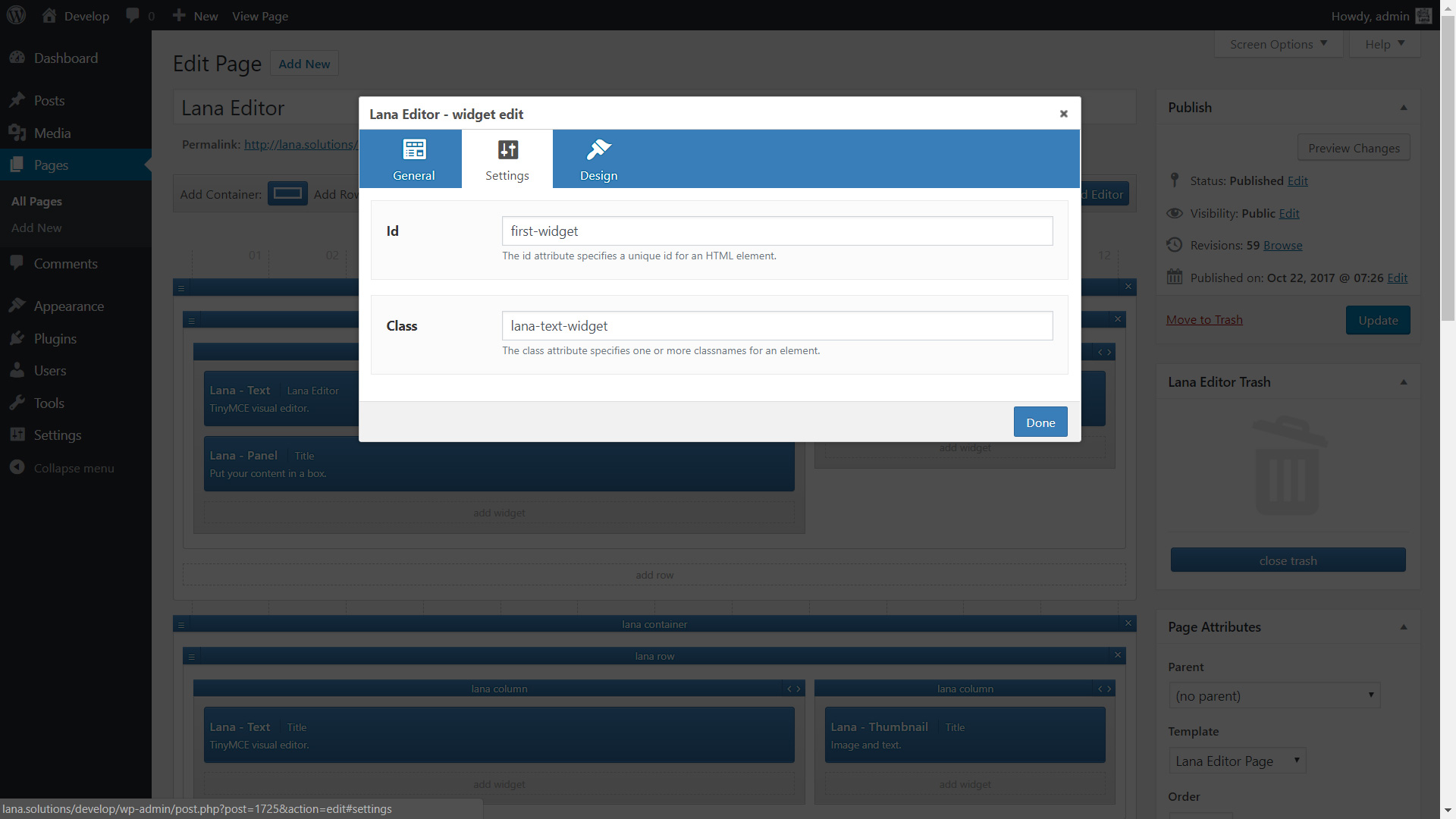Remove the second lana container with X icon
The image size is (1456, 819).
click(x=1128, y=623)
